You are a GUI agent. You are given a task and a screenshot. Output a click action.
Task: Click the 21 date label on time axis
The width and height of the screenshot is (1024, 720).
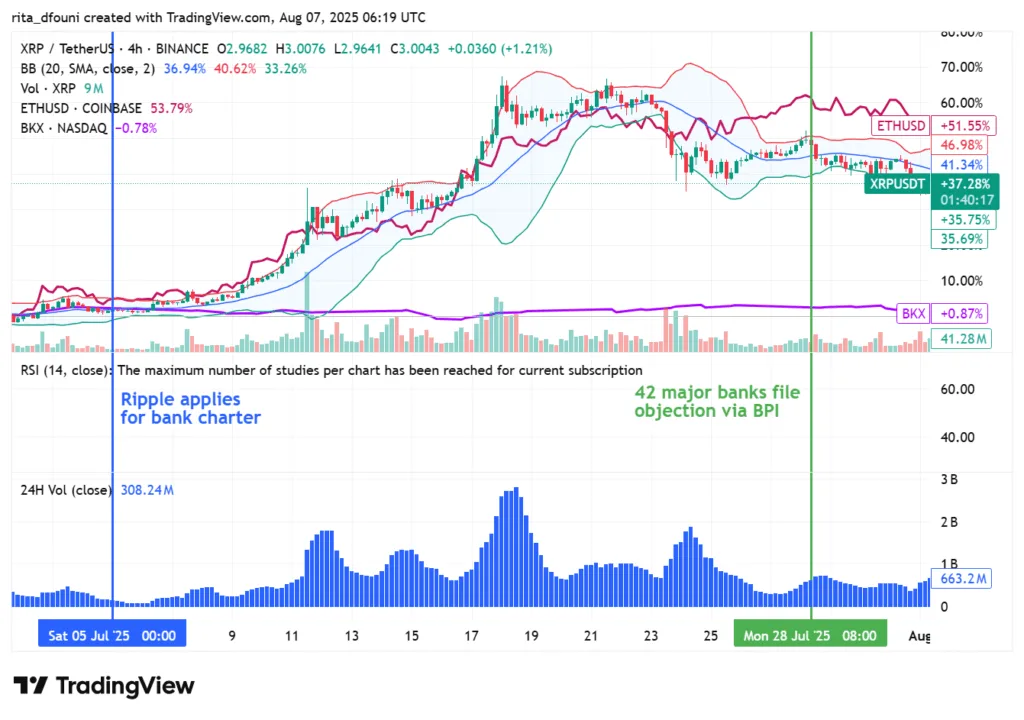[590, 636]
